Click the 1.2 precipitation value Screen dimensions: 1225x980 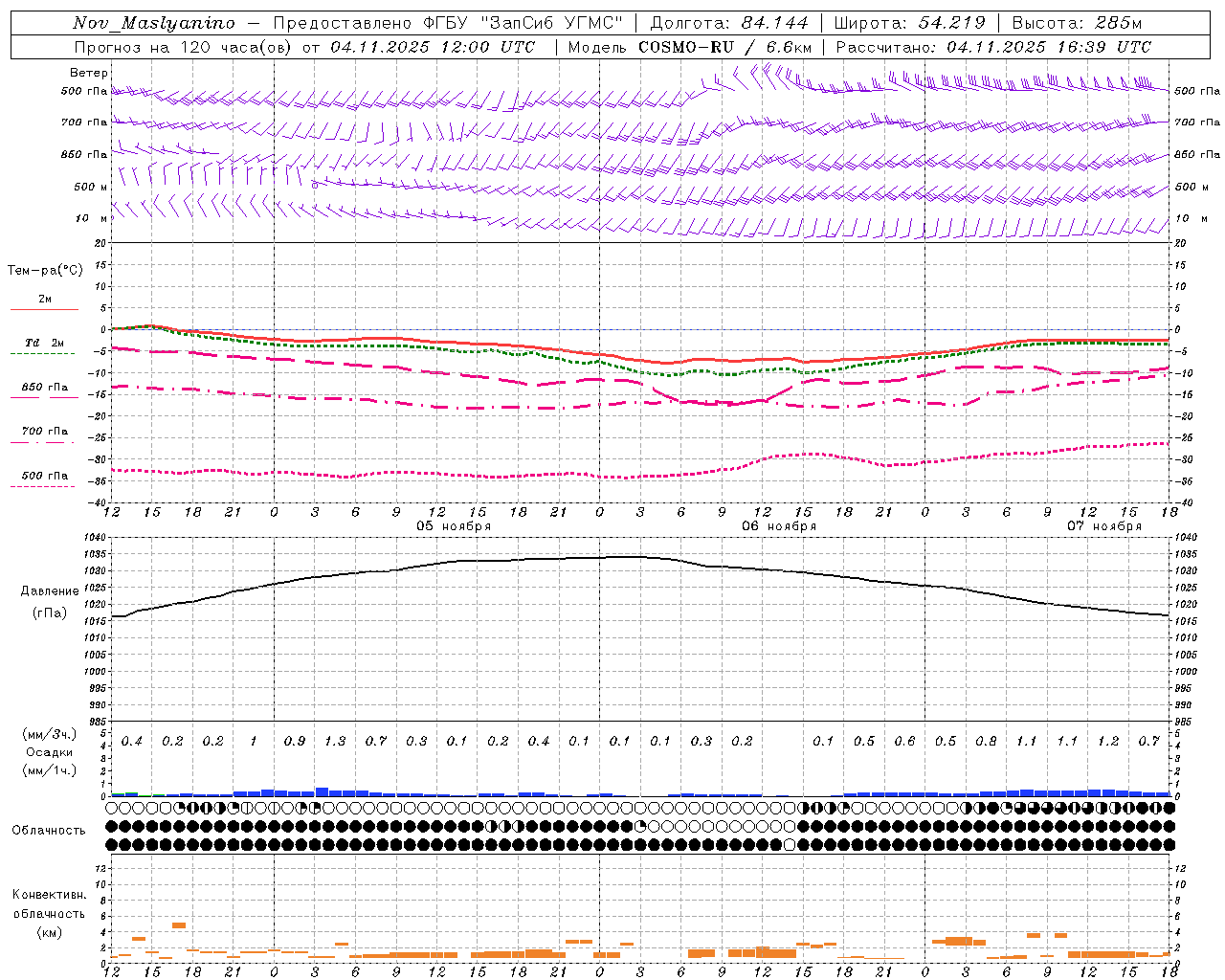point(1108,742)
